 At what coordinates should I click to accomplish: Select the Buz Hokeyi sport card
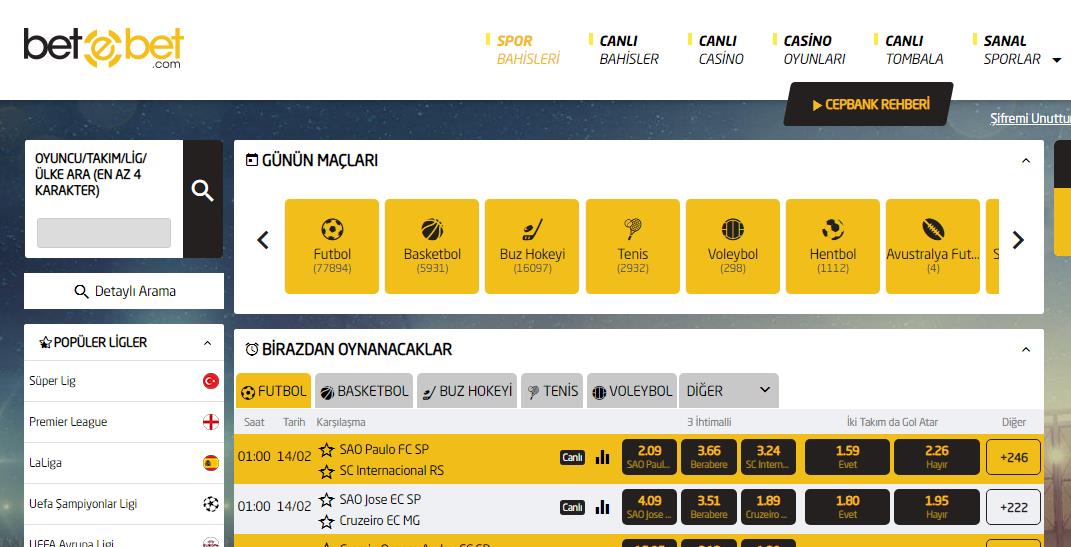[x=532, y=247]
